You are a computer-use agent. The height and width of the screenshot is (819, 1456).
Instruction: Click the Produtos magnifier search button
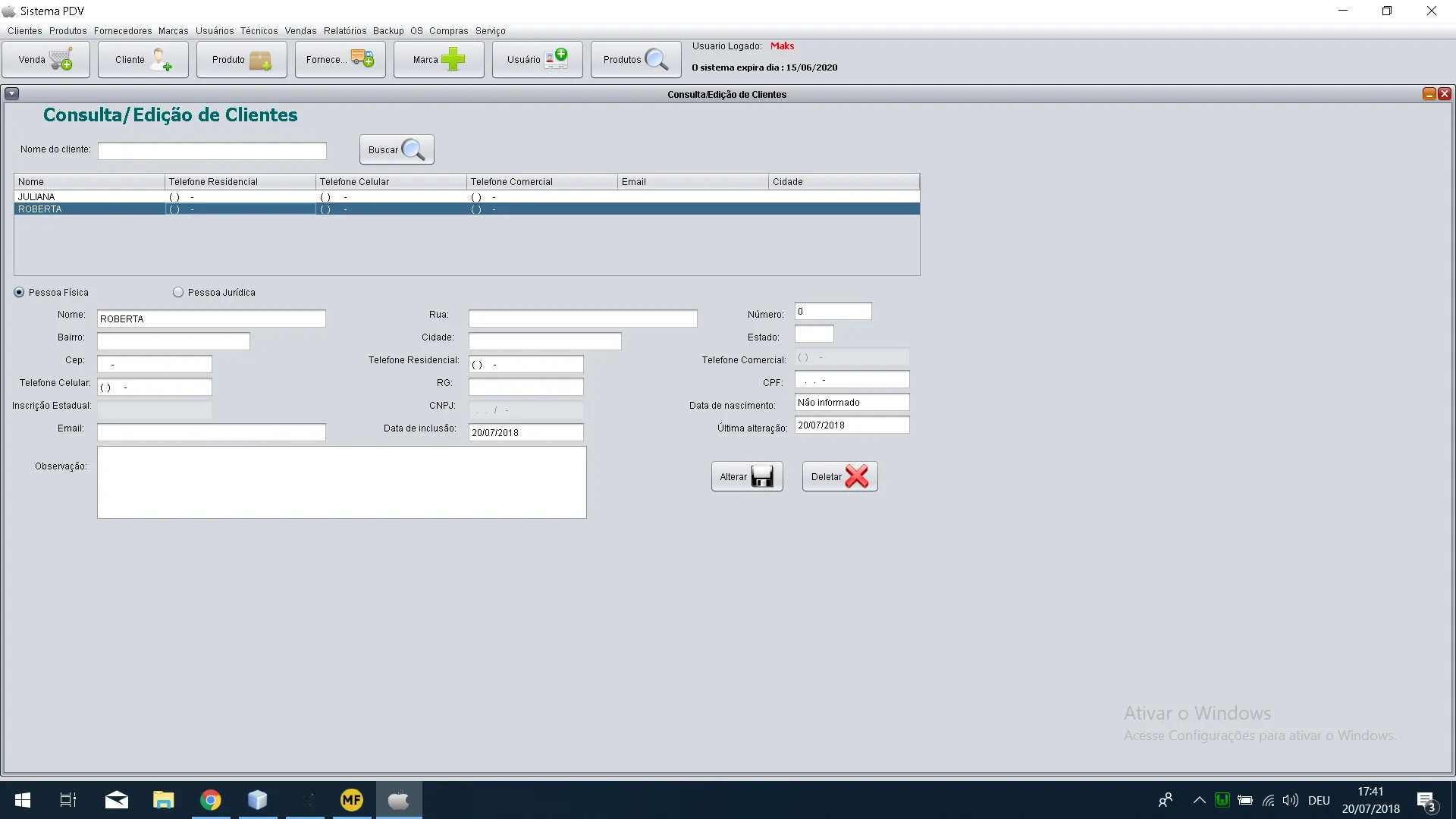635,60
